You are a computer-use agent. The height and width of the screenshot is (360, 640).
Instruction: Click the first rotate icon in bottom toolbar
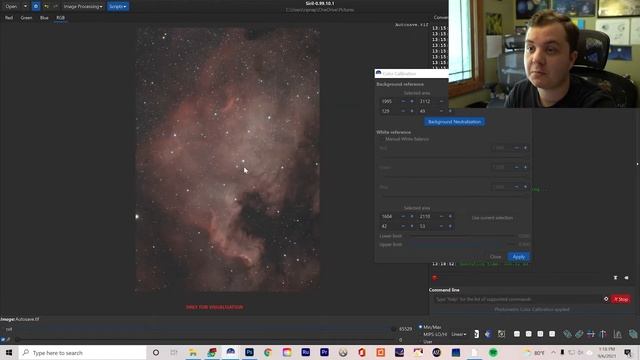[567, 334]
